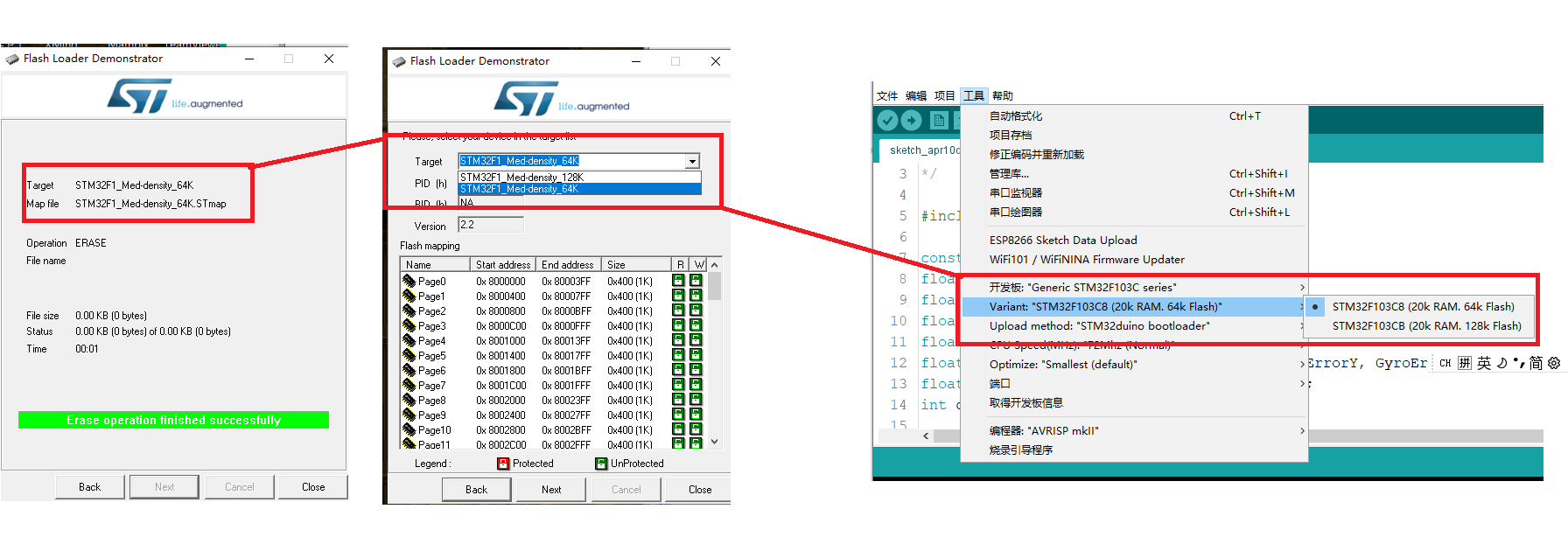Click the Page9 chip icon
Screen dimensions: 1568x551
pyautogui.click(x=409, y=415)
